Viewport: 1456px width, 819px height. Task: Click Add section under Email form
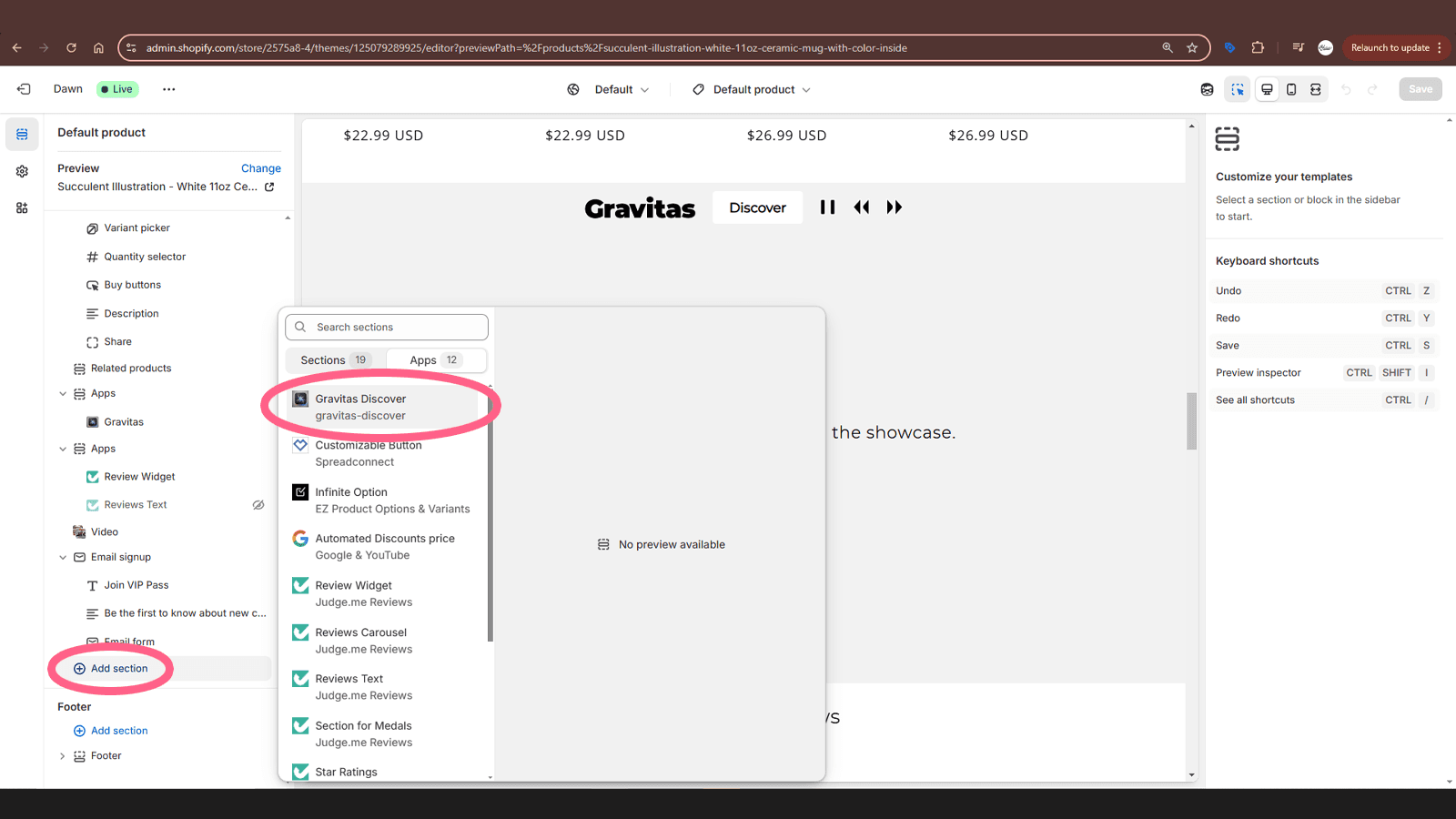pyautogui.click(x=119, y=669)
